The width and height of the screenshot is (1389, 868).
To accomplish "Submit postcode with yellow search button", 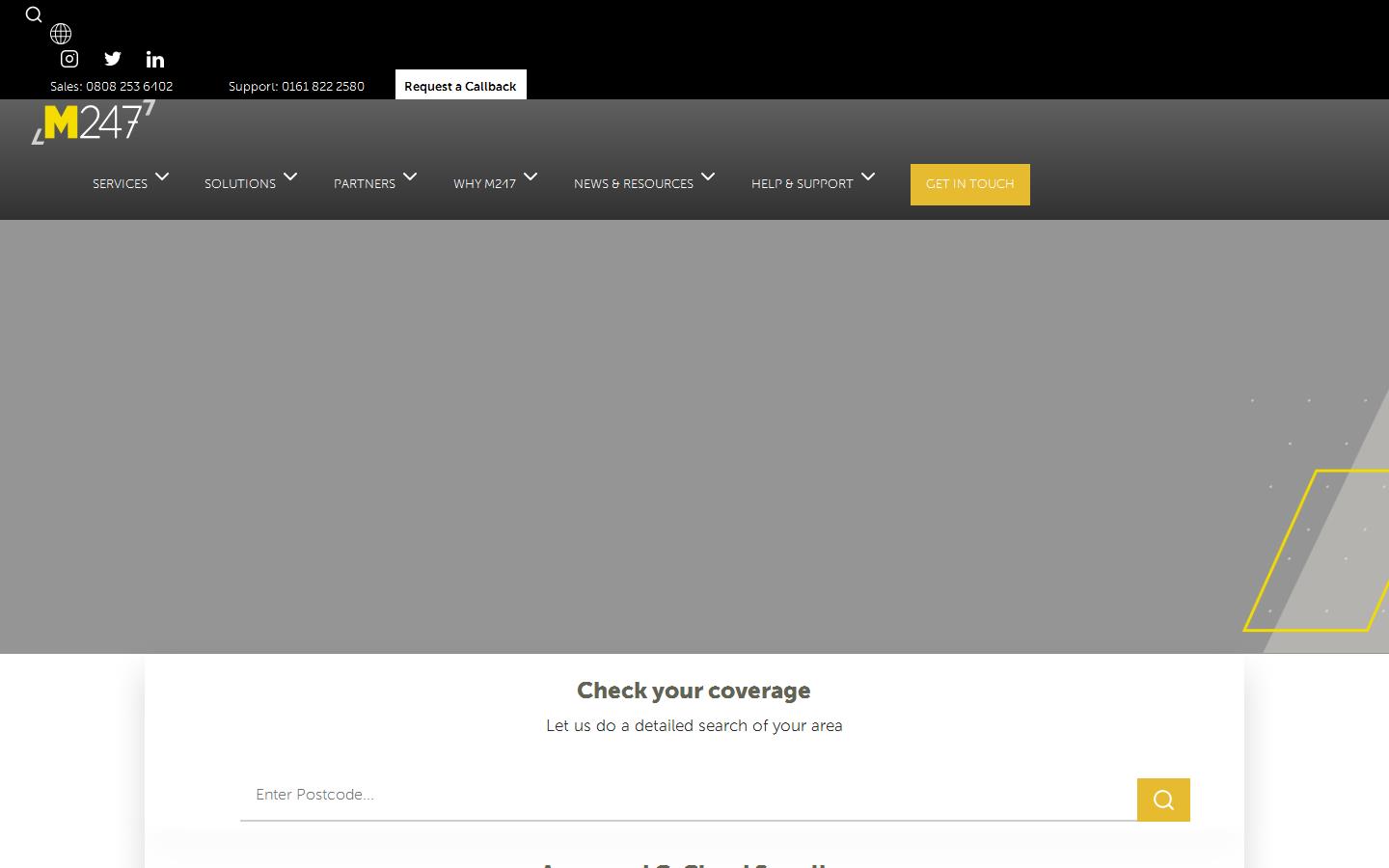I will tap(1163, 800).
